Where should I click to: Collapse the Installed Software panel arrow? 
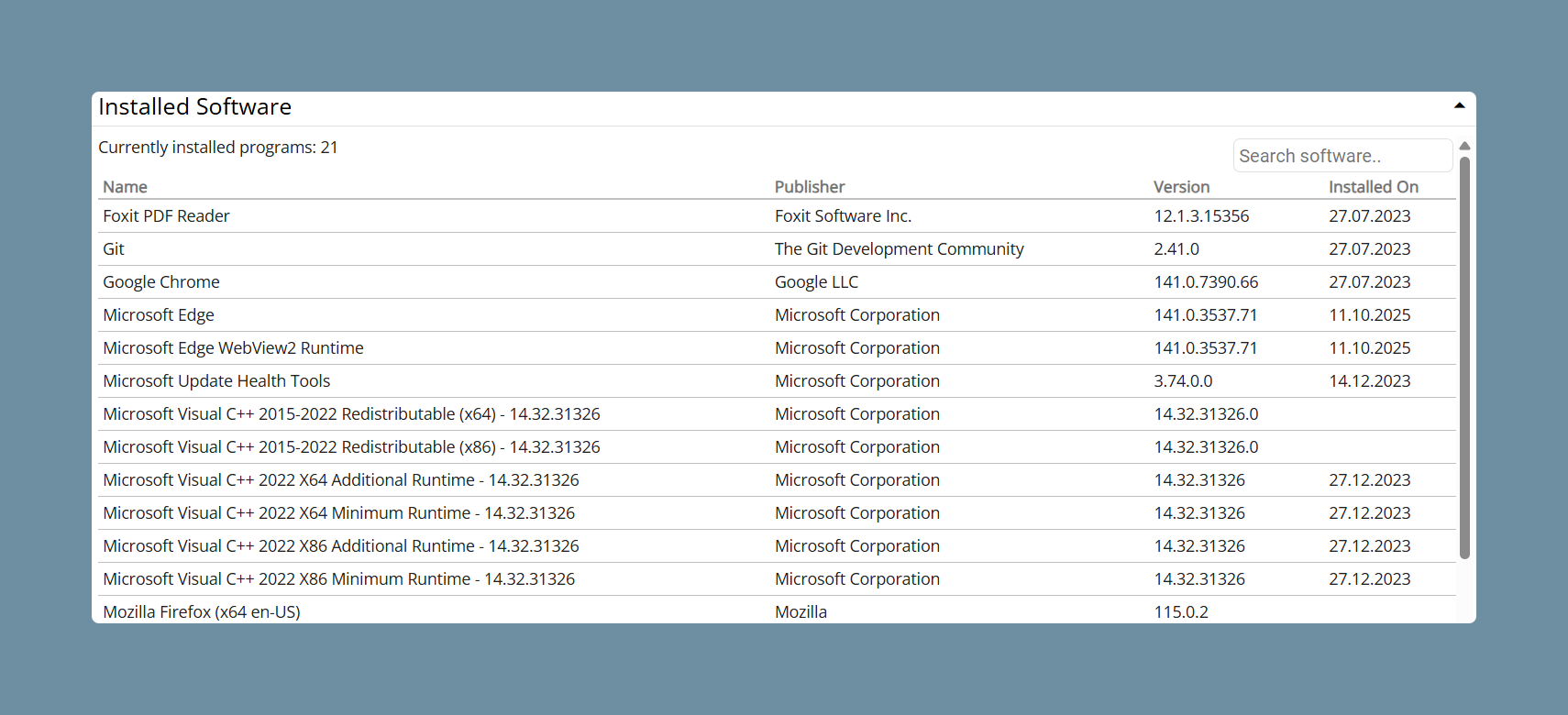pos(1459,106)
